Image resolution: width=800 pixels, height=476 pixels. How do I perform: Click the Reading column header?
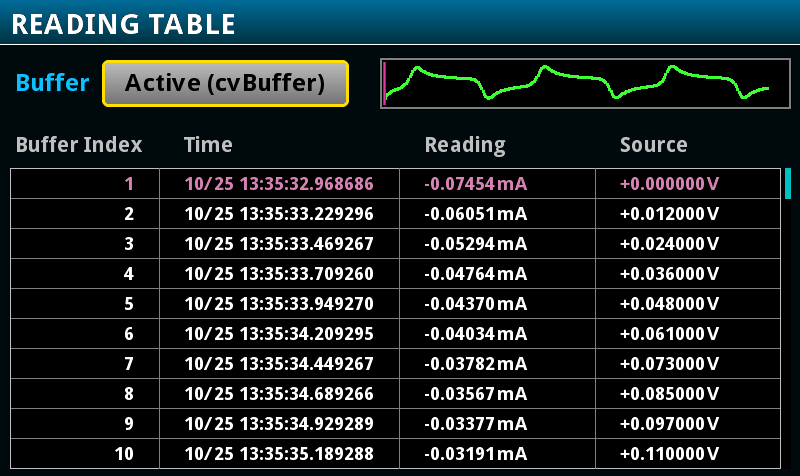click(465, 145)
